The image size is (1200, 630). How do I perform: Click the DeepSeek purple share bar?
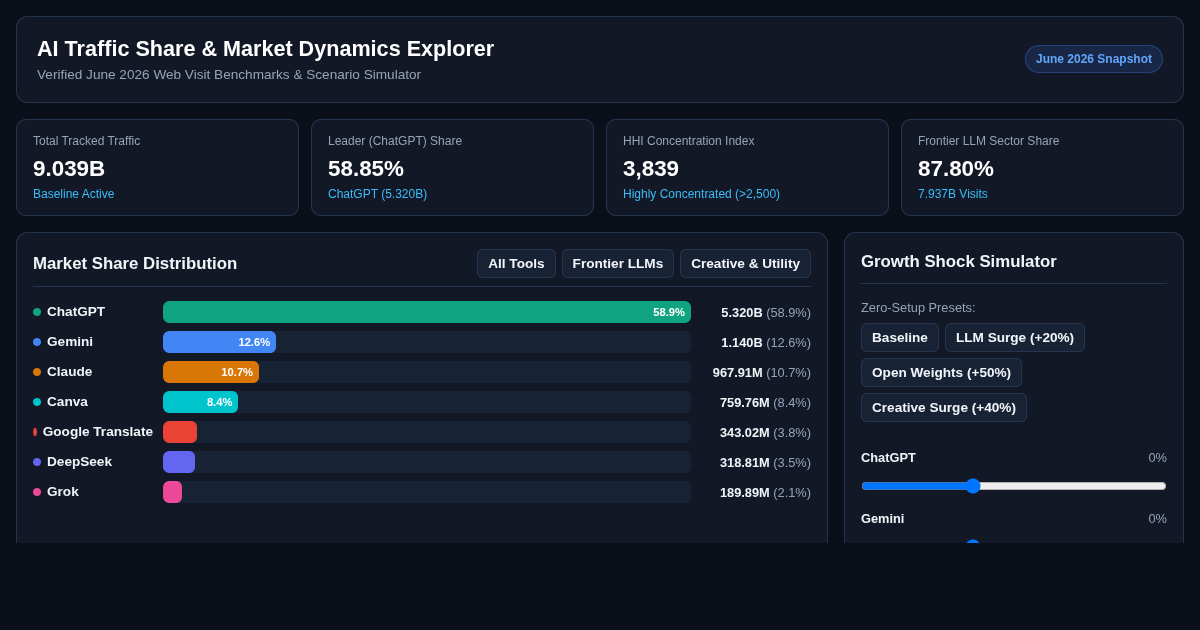pos(179,462)
